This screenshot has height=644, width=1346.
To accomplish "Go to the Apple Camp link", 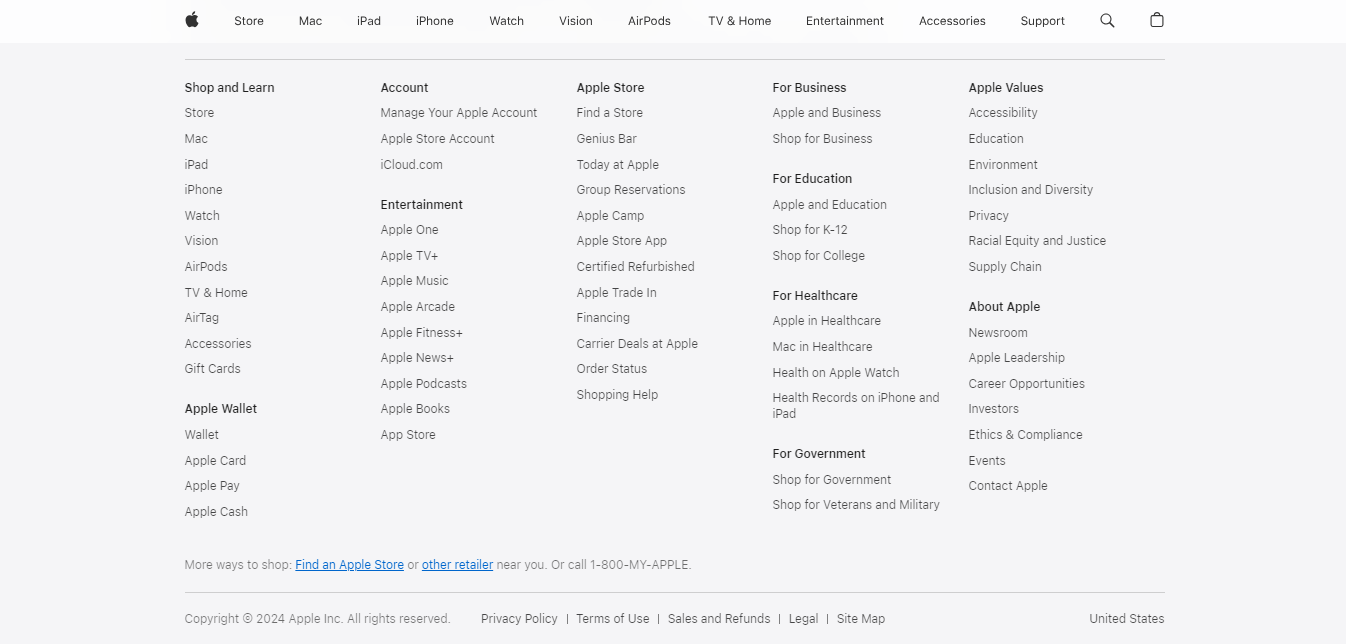I will (610, 216).
